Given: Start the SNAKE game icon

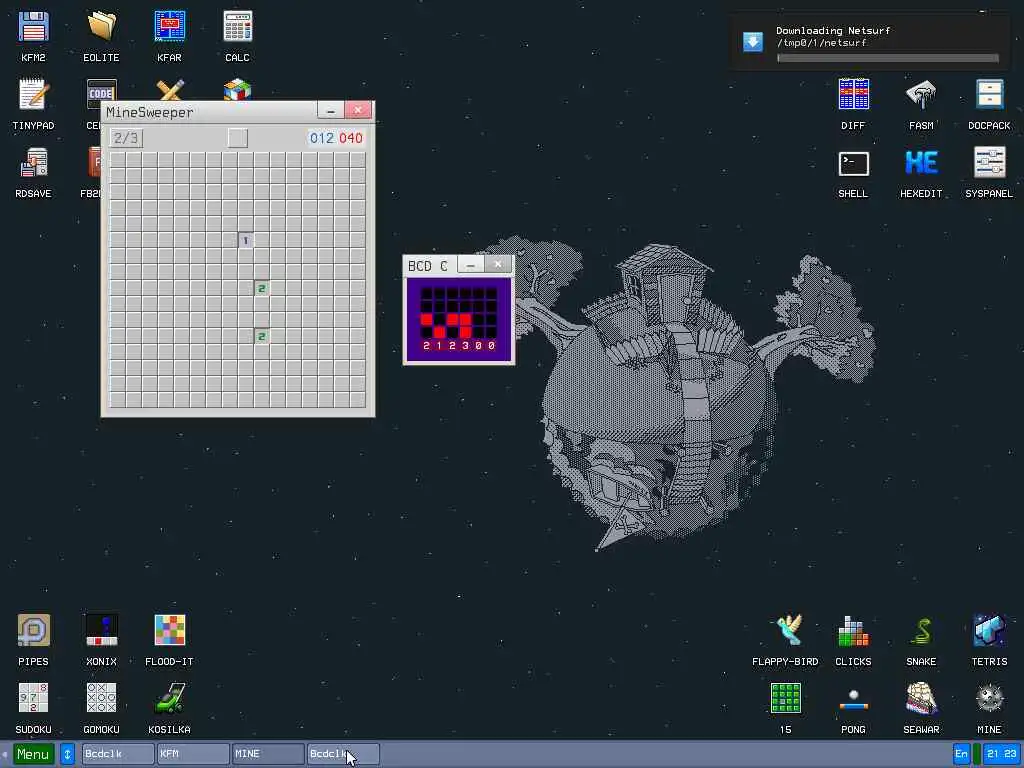Looking at the screenshot, I should click(921, 640).
